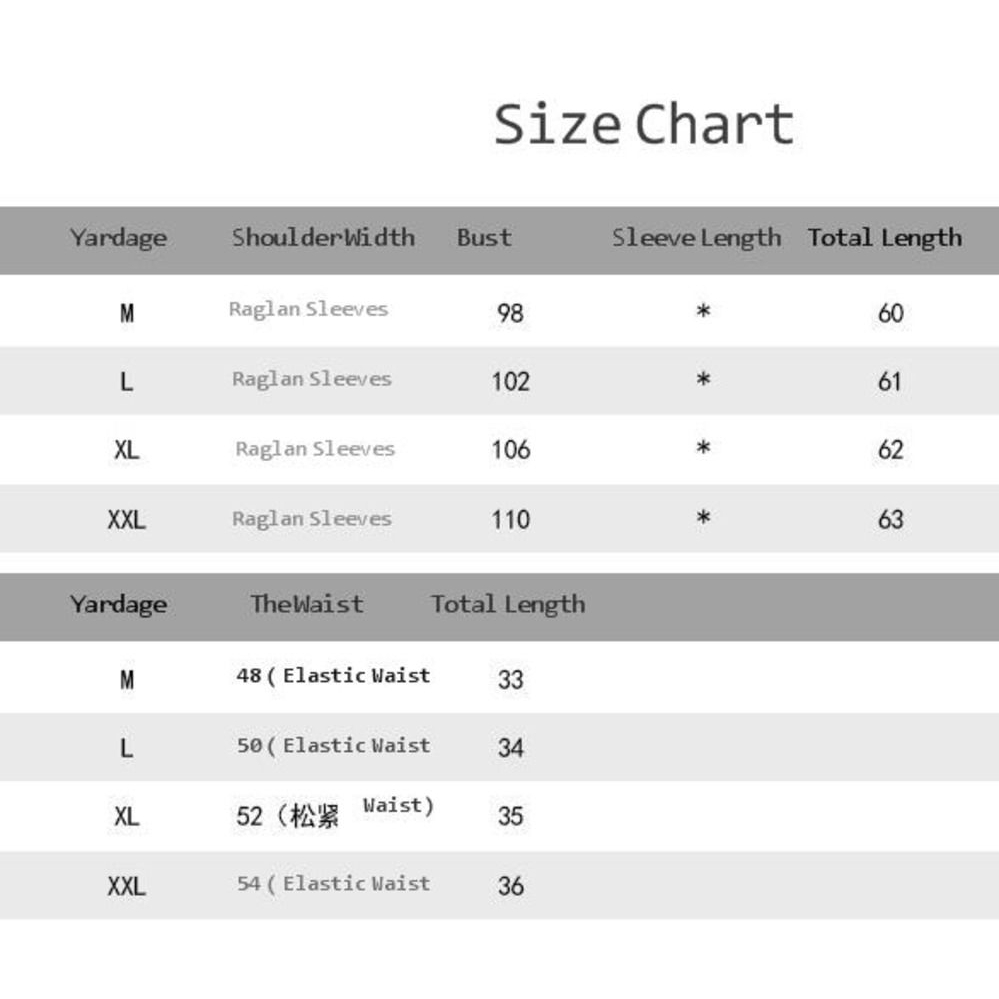The width and height of the screenshot is (999, 999).
Task: Select the length value 35
Action: pyautogui.click(x=510, y=815)
